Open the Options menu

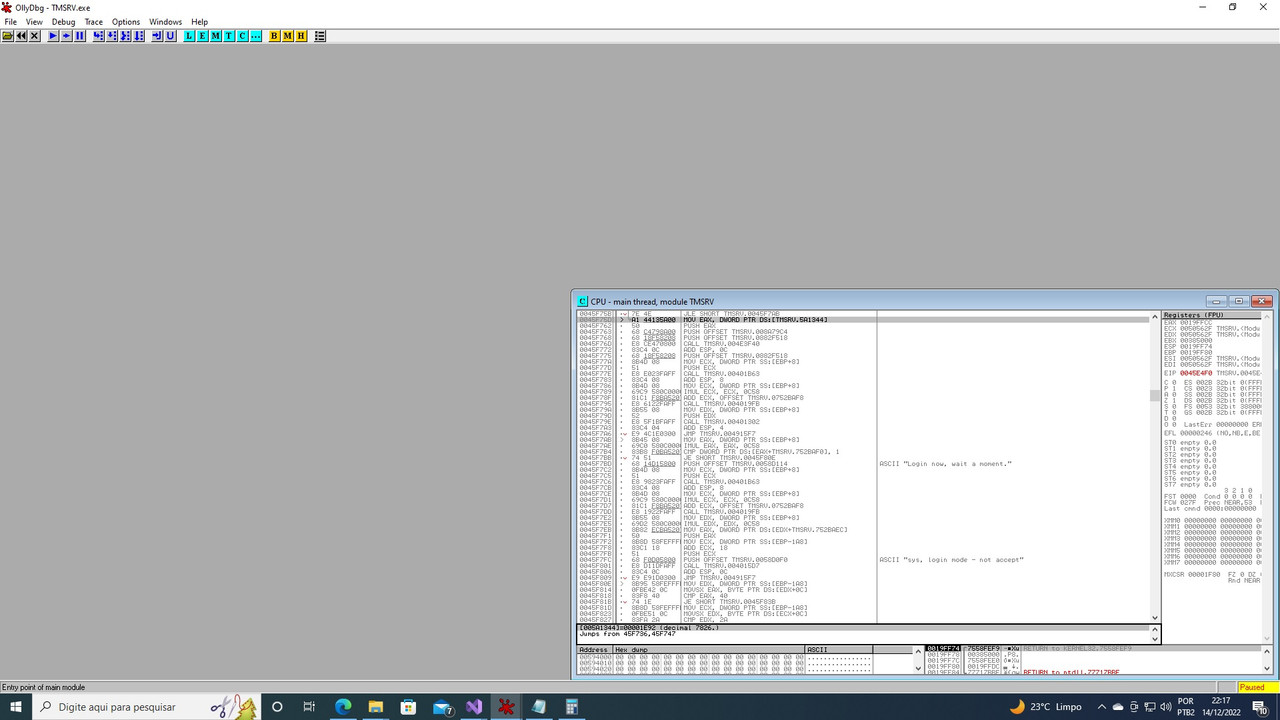click(126, 22)
